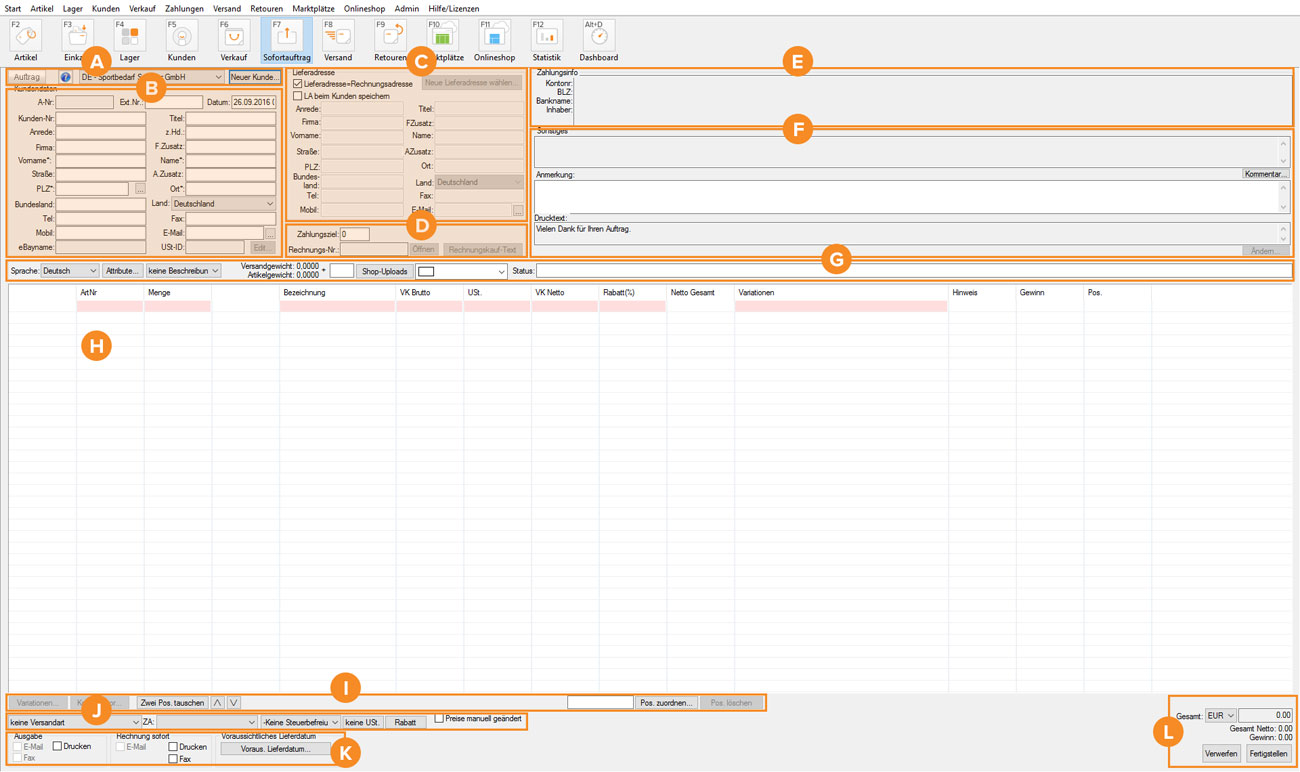Open the EUR currency dropdown

point(1220,716)
